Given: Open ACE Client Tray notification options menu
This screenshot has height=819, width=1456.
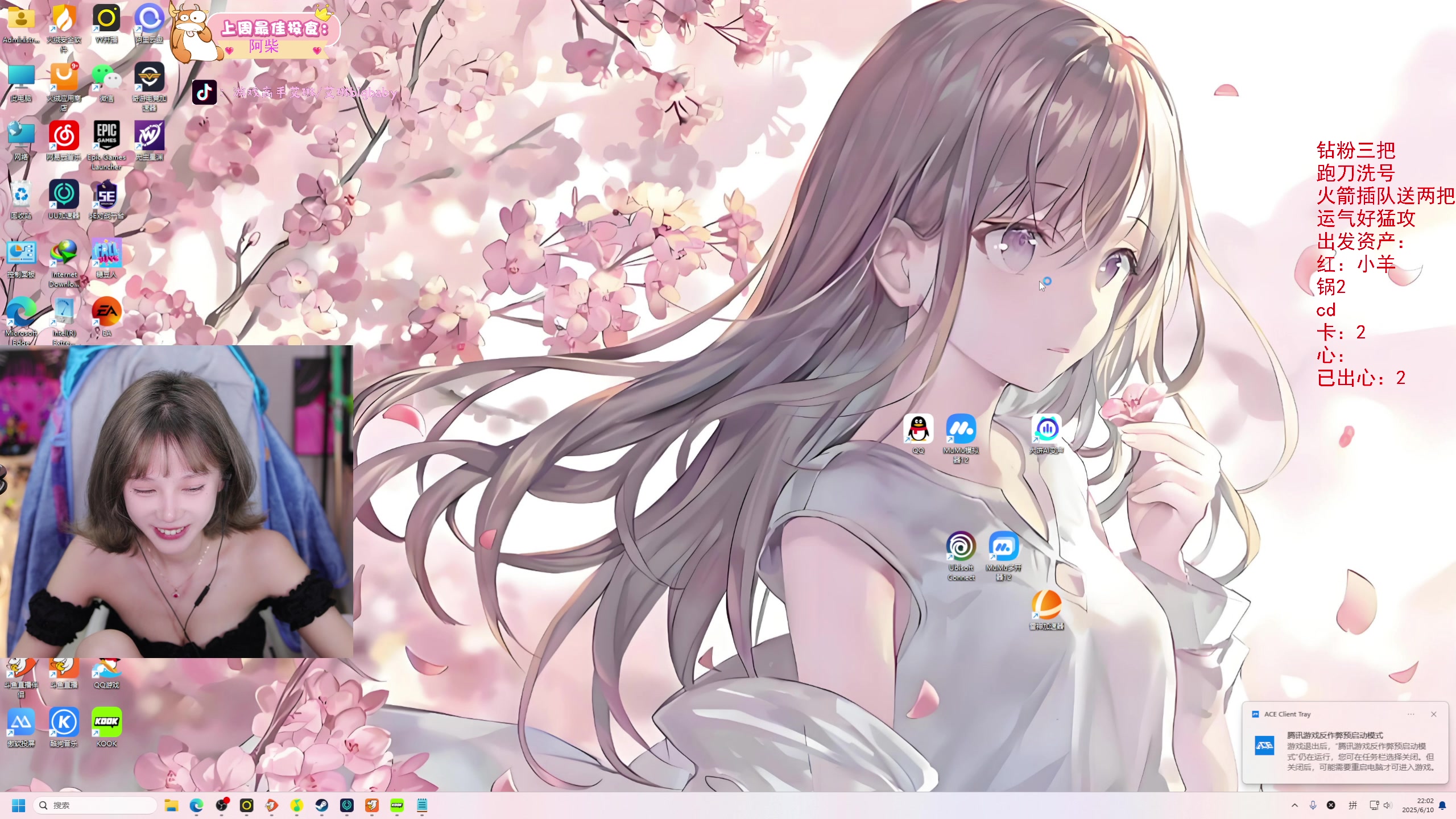Looking at the screenshot, I should 1411,714.
